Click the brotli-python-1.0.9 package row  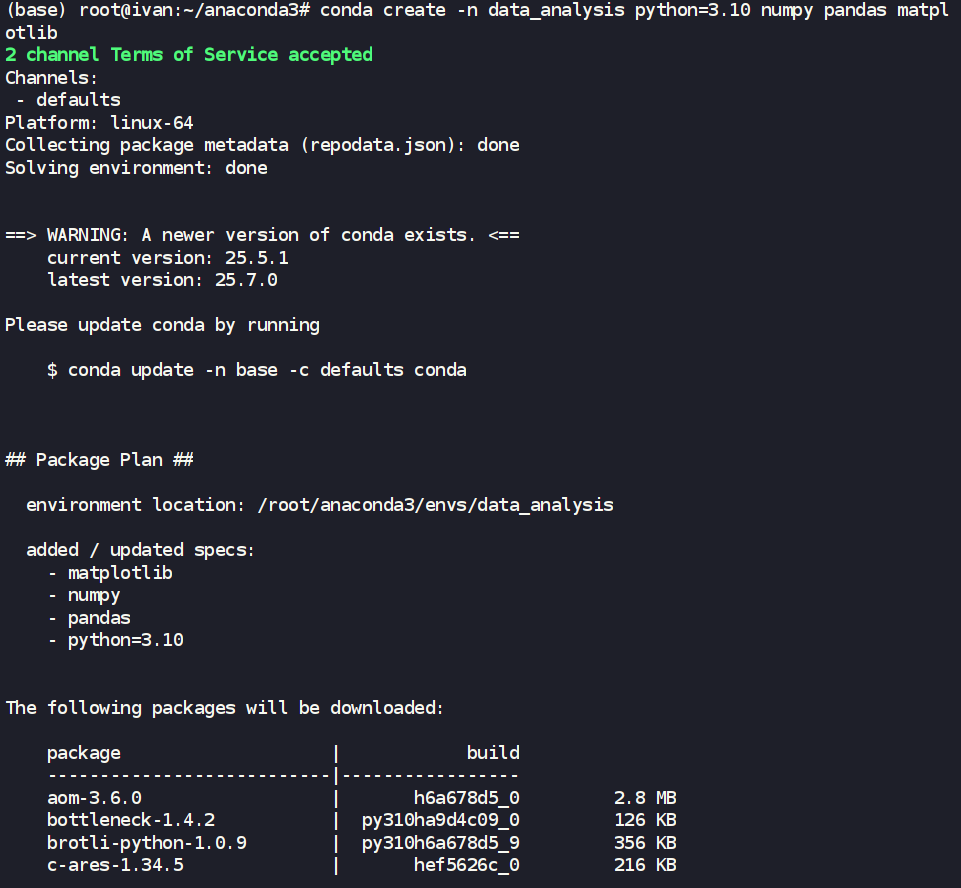pos(146,843)
